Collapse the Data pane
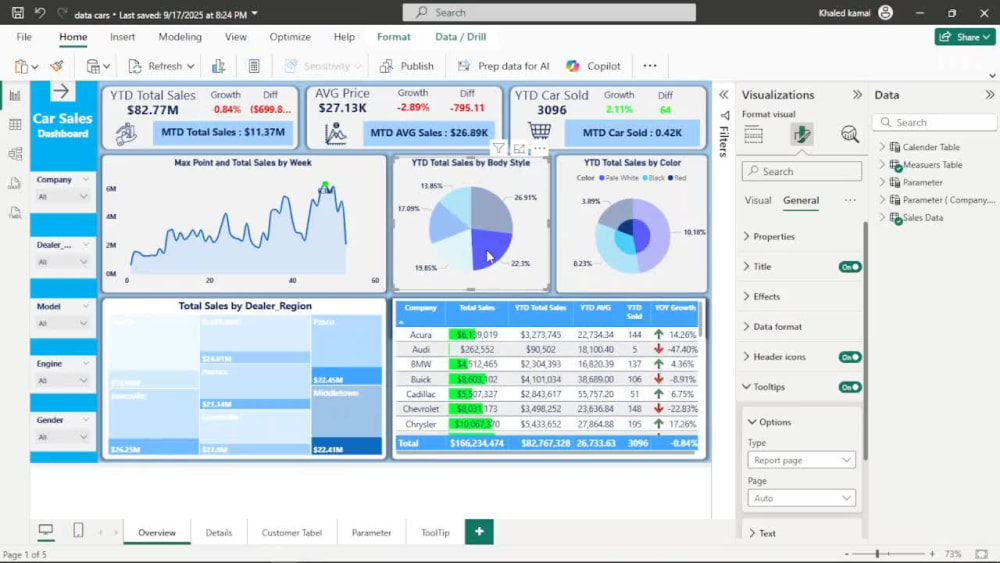This screenshot has width=1000, height=563. pos(989,95)
